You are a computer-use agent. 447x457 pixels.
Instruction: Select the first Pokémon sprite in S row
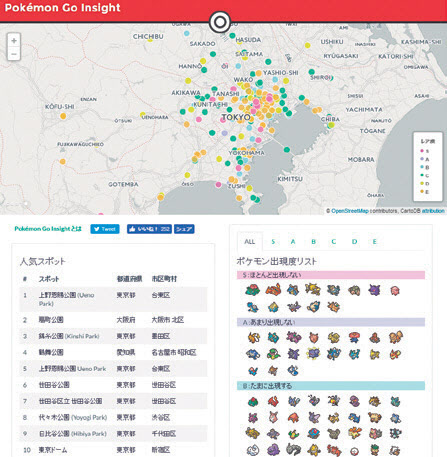coord(252,290)
